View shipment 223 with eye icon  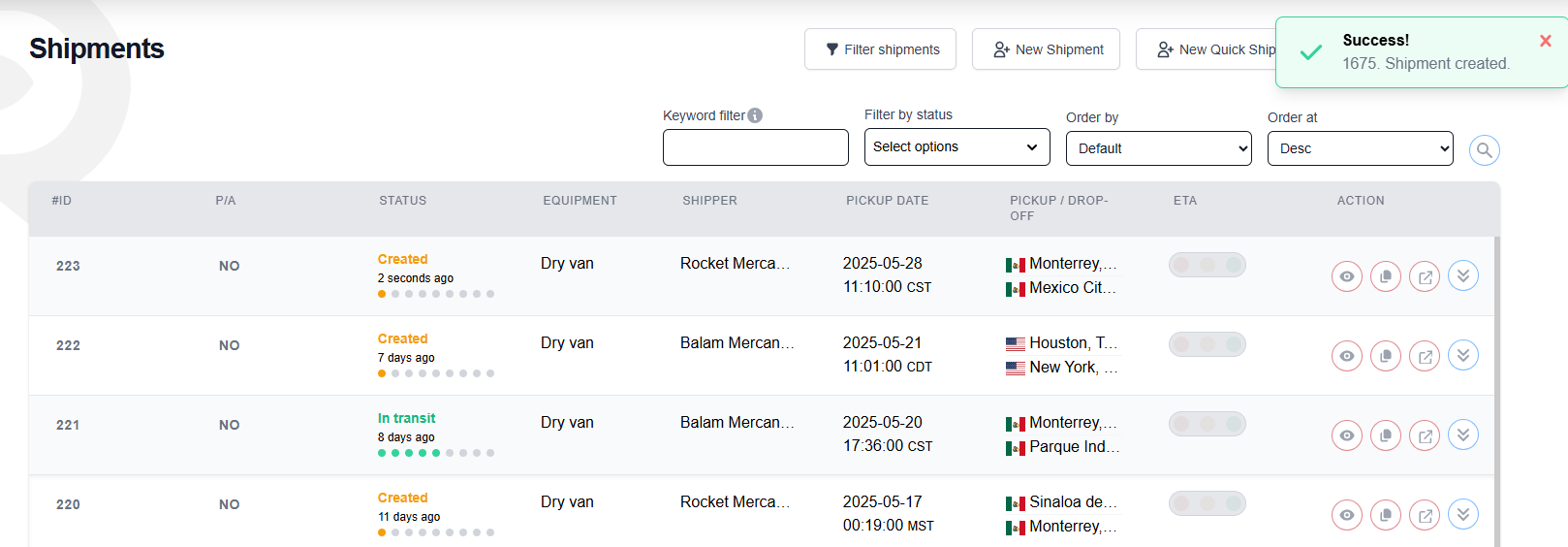pos(1347,276)
